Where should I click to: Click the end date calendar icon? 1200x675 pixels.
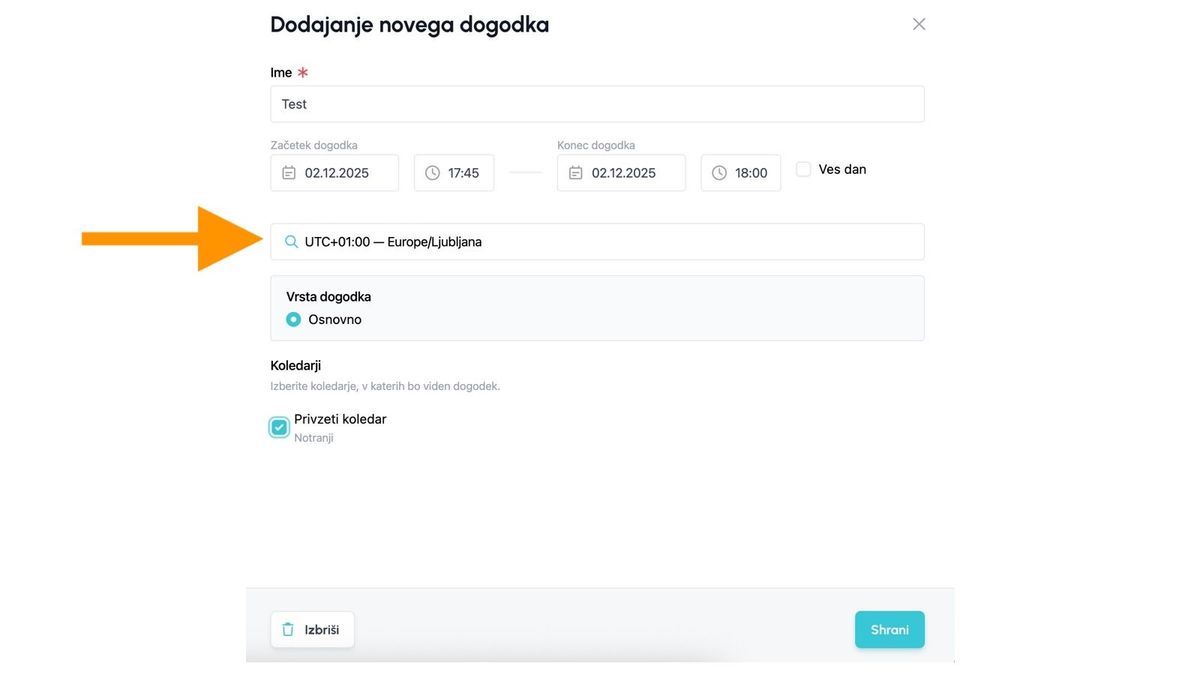pos(576,173)
